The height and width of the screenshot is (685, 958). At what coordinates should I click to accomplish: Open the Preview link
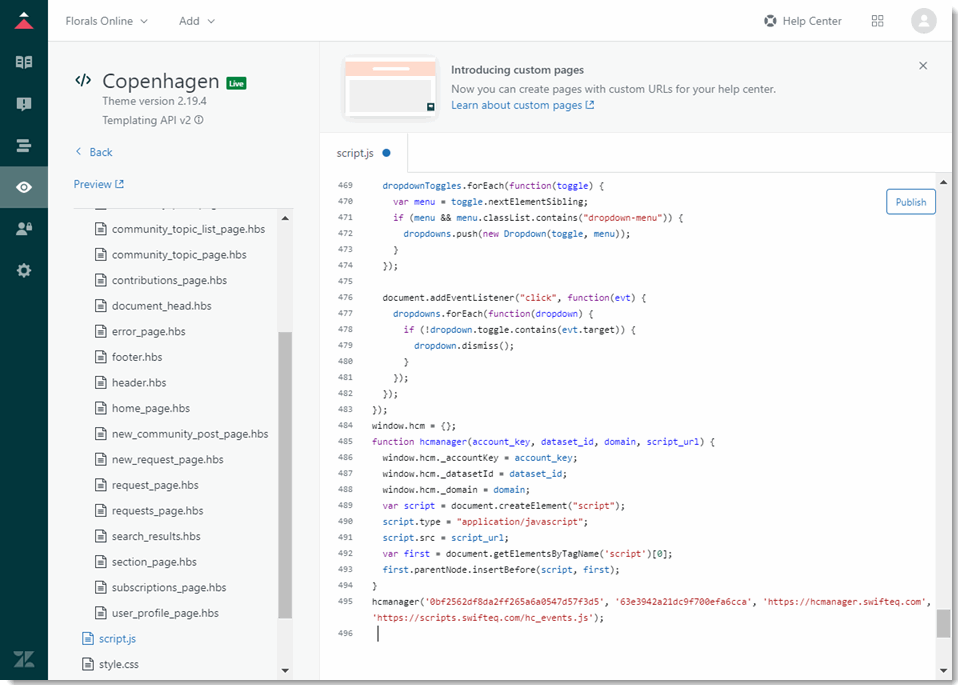[98, 184]
